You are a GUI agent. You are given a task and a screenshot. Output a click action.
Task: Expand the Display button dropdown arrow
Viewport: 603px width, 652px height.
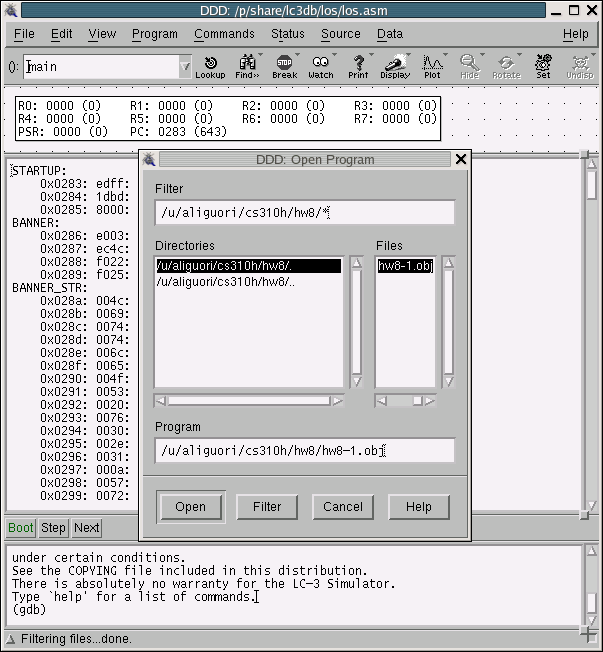[408, 54]
